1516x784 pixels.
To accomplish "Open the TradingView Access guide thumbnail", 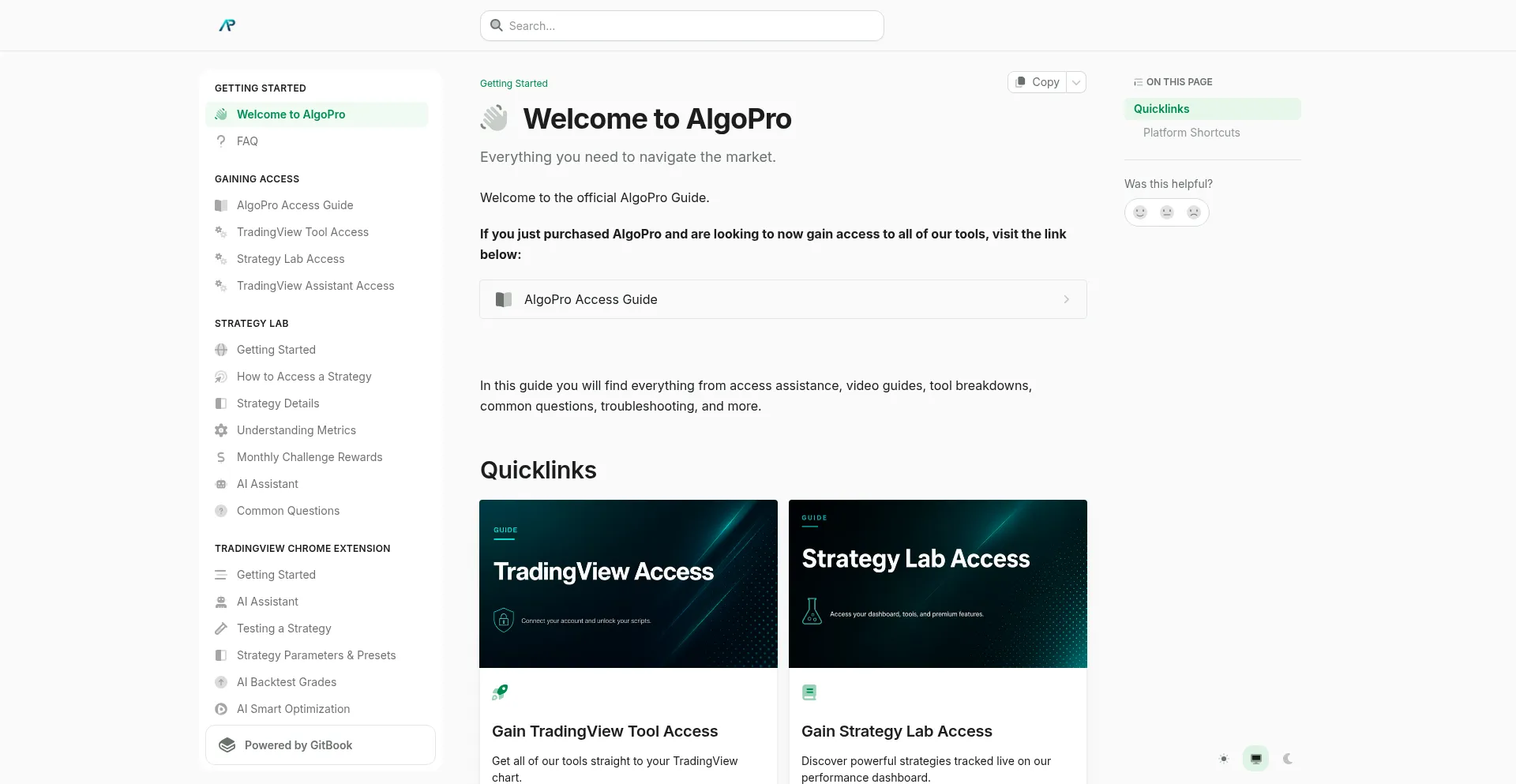I will tap(629, 583).
